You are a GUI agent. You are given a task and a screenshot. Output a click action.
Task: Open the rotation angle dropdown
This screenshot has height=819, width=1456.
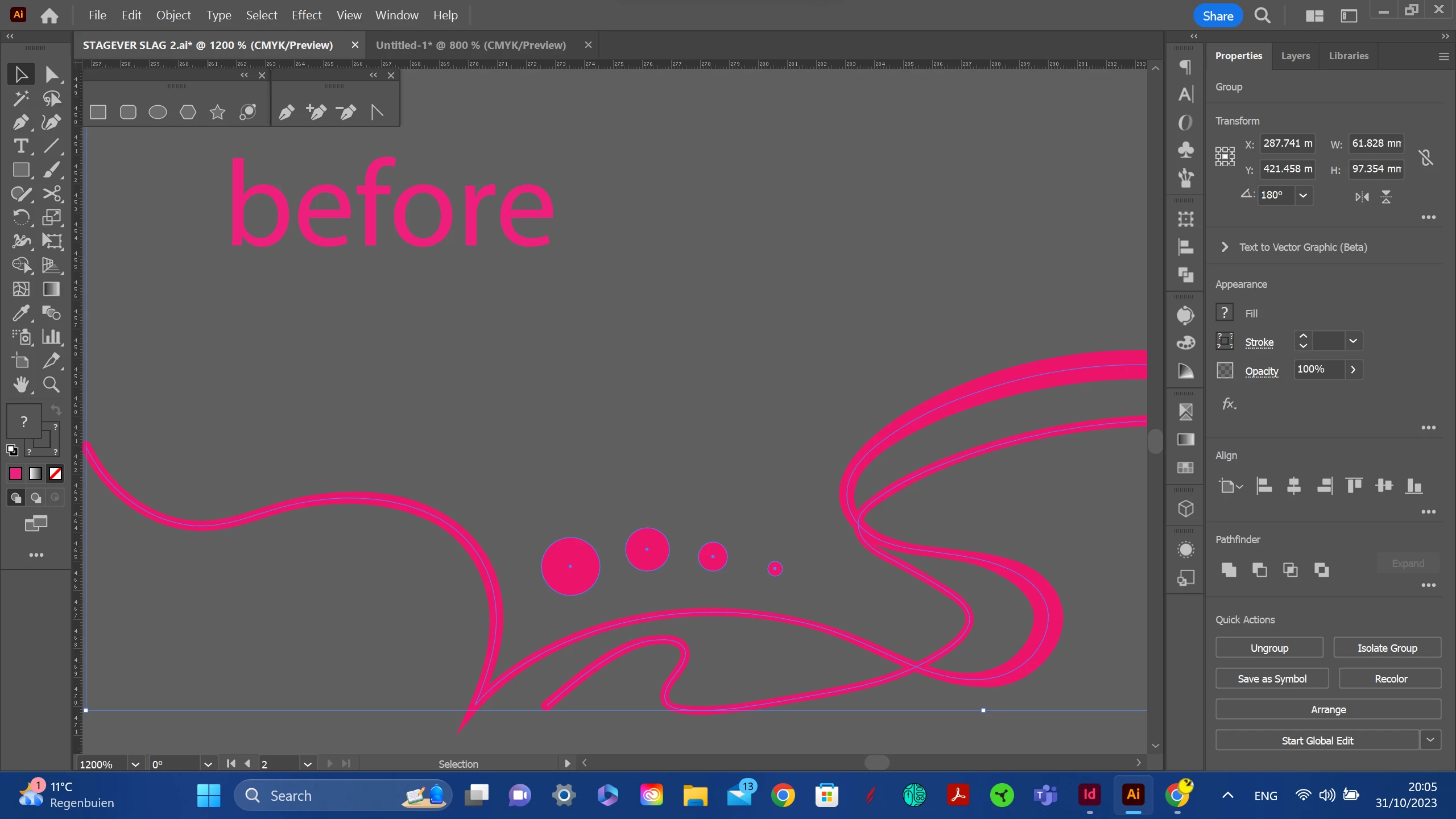coord(1303,195)
